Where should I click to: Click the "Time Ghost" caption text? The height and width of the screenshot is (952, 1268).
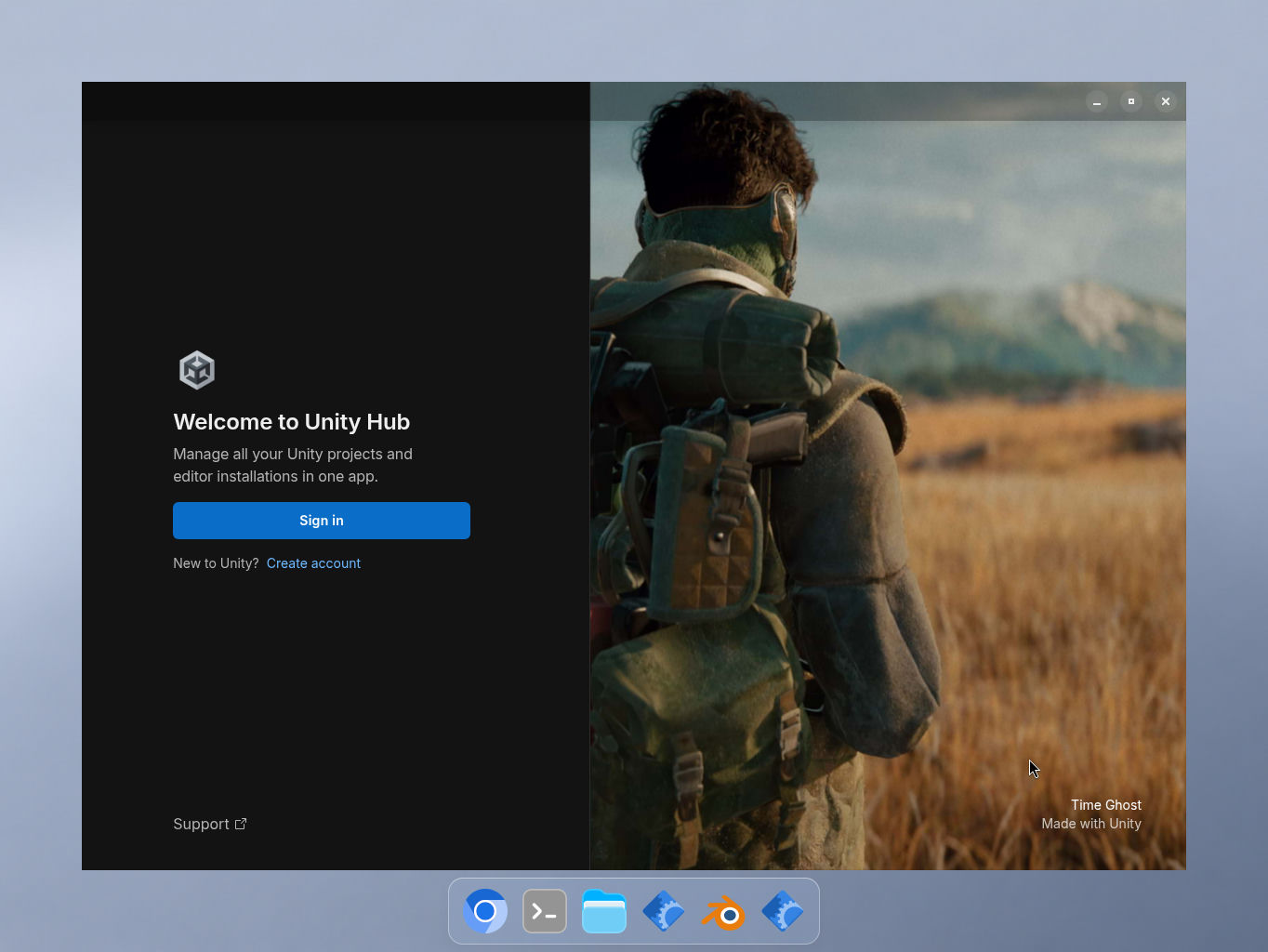pos(1106,805)
